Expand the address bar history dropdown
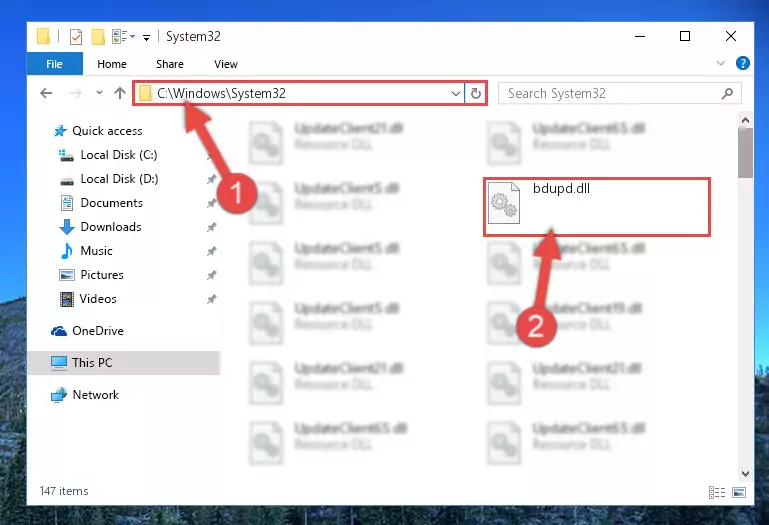The height and width of the screenshot is (525, 769). tap(456, 93)
